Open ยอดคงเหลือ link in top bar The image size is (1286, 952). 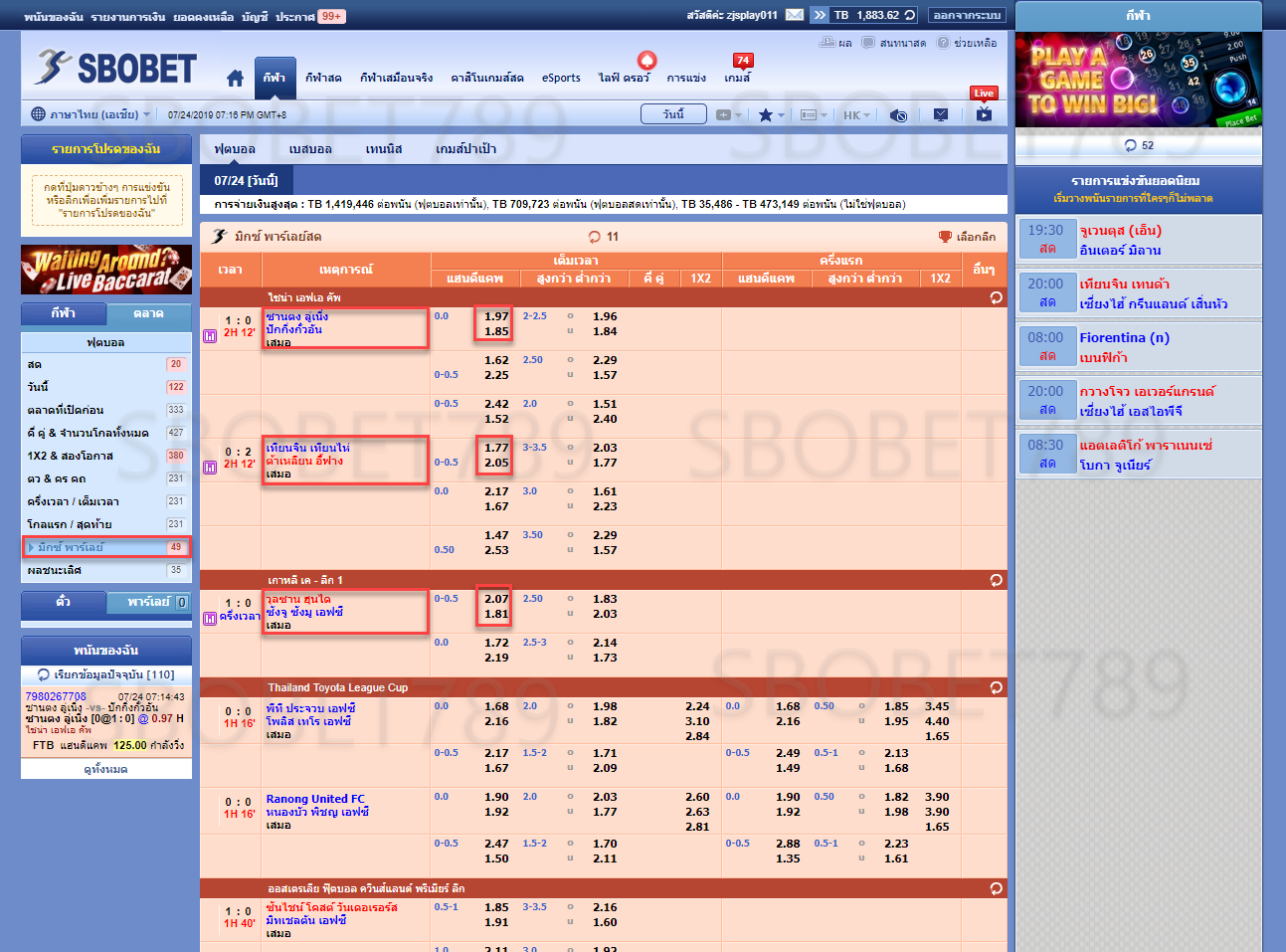(203, 16)
